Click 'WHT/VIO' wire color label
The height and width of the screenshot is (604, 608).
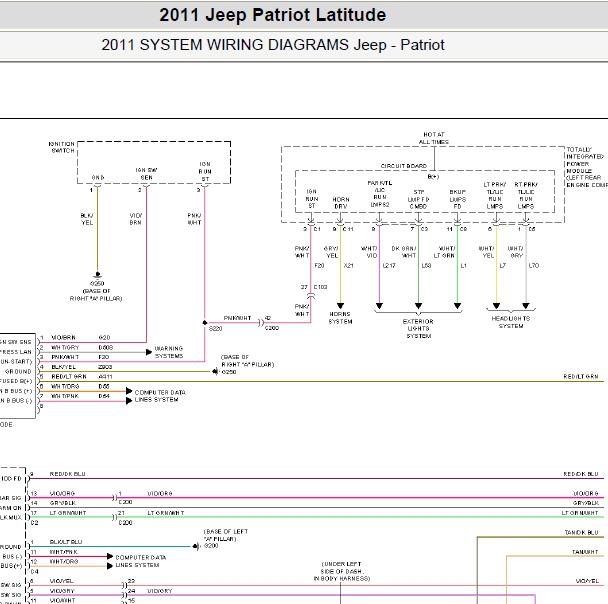coord(369,252)
